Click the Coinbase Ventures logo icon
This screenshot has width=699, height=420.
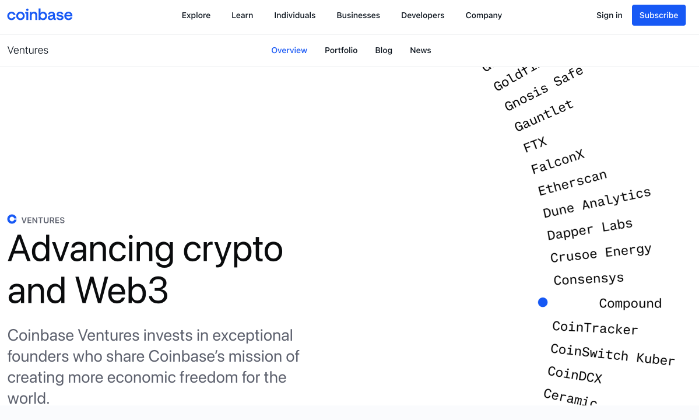12,219
